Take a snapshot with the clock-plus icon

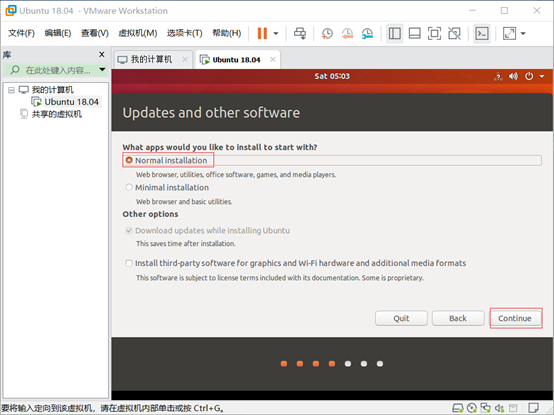(x=327, y=34)
